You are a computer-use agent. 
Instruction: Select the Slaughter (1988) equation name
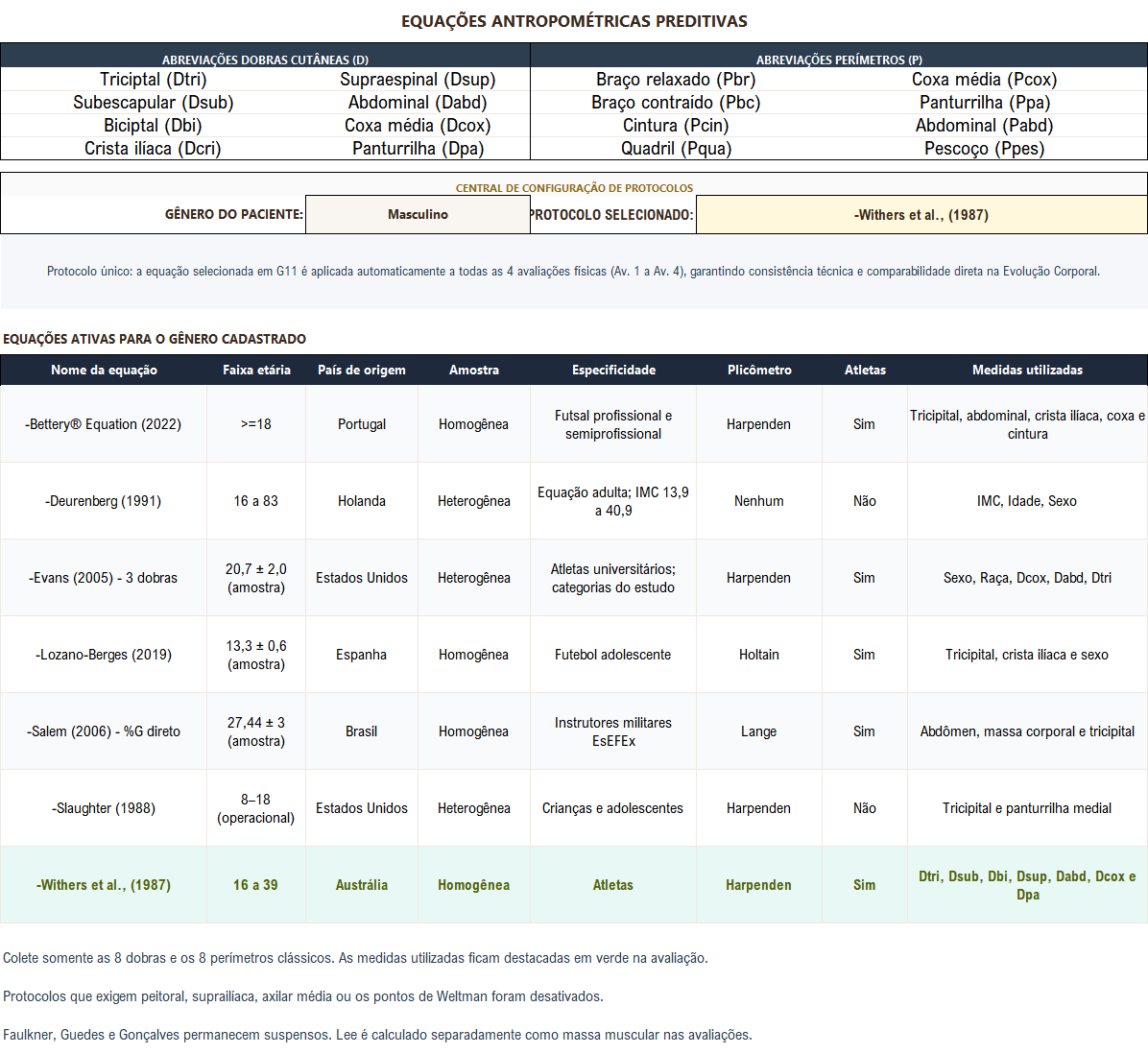tap(104, 809)
